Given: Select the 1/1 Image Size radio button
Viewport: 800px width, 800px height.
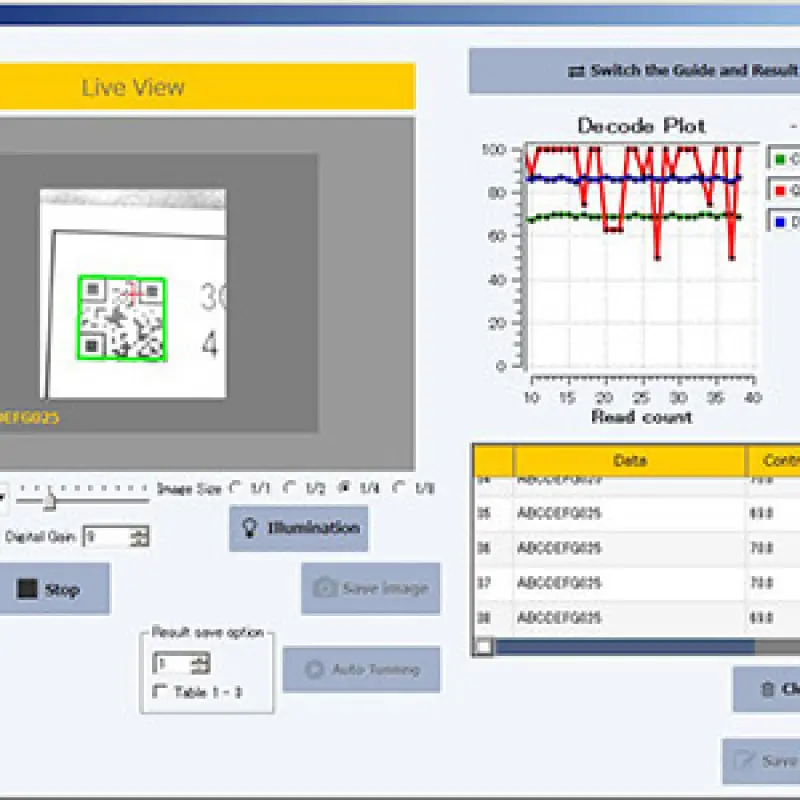Looking at the screenshot, I should point(236,488).
